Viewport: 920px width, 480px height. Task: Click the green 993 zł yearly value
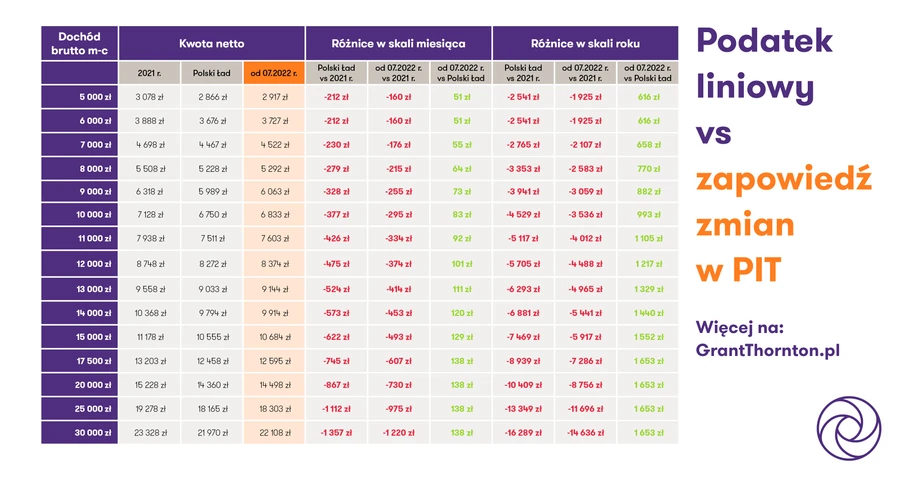coord(648,215)
